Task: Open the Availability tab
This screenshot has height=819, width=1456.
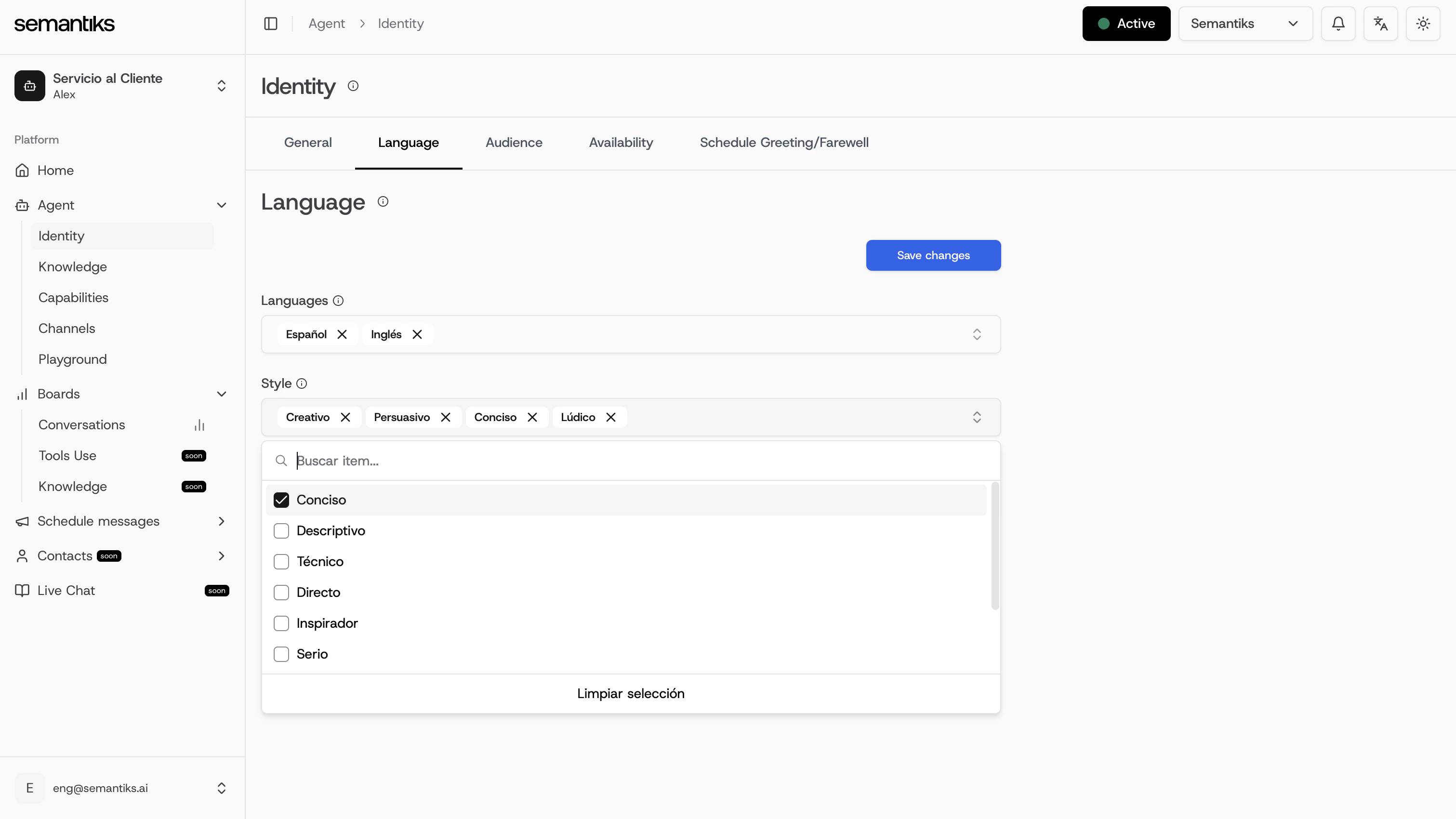Action: (x=621, y=143)
